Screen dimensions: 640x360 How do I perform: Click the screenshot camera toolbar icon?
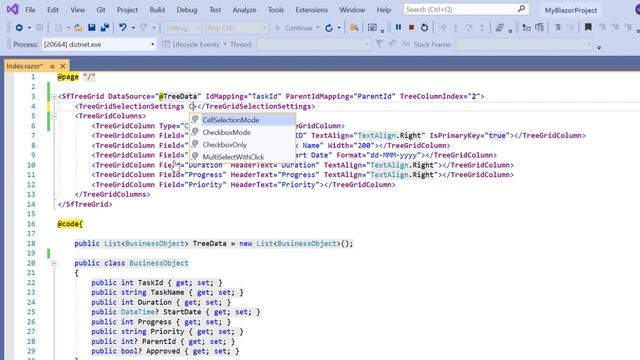pos(372,28)
